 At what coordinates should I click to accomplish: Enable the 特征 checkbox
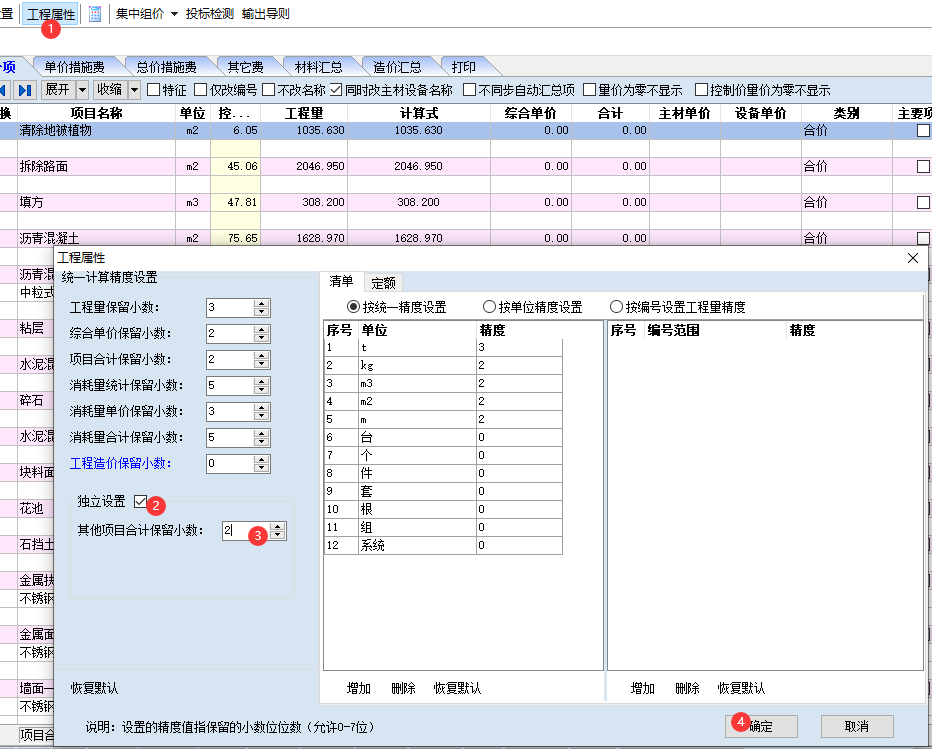click(153, 90)
